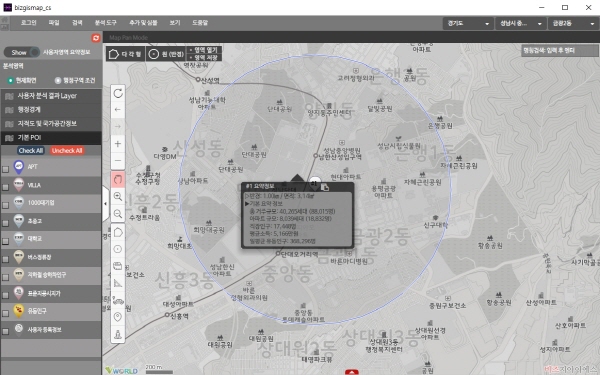Click the Check All button
This screenshot has width=600, height=375.
coord(31,151)
